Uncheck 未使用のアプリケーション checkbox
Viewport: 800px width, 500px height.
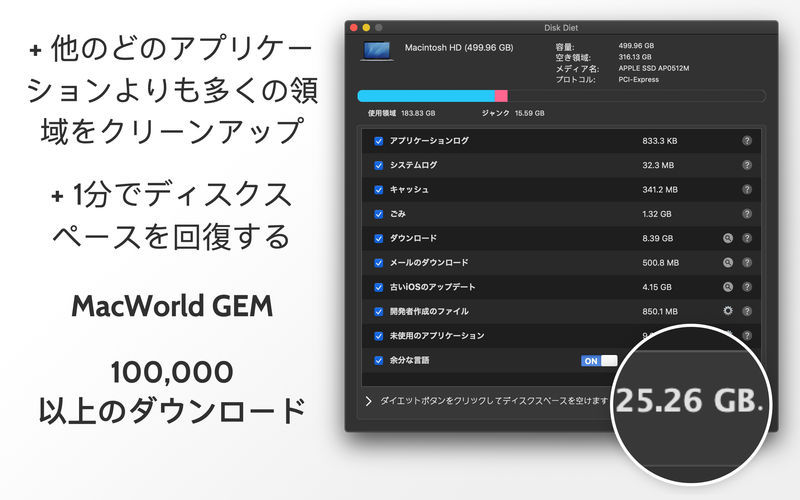tap(379, 336)
